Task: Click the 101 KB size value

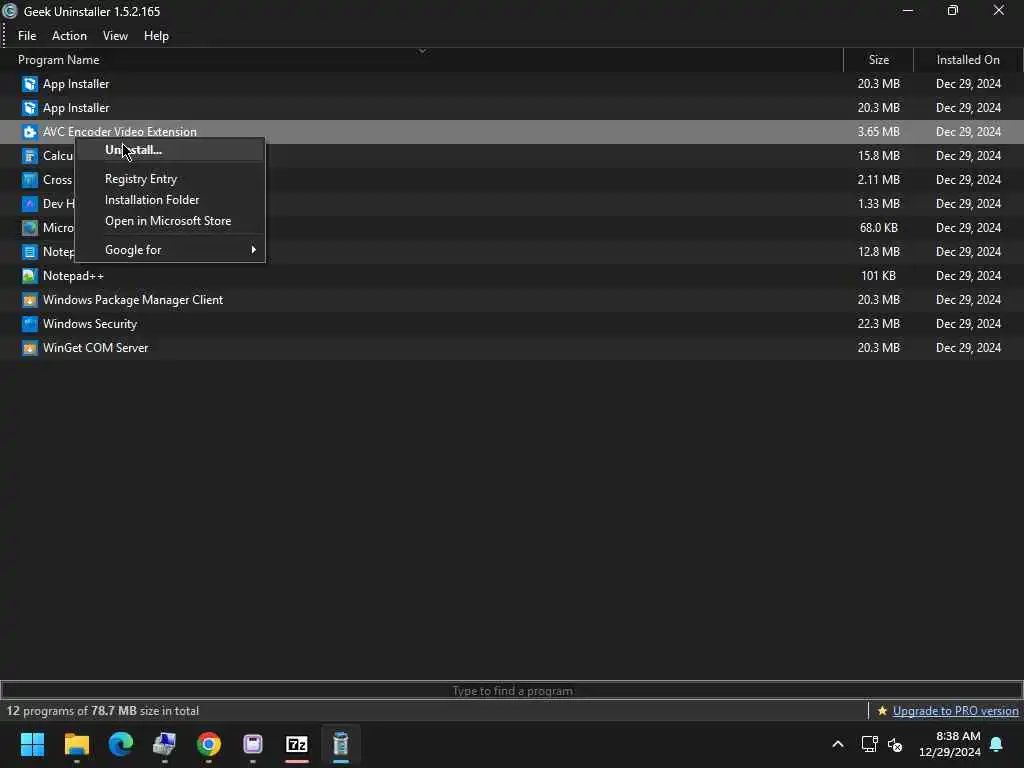Action: click(878, 276)
